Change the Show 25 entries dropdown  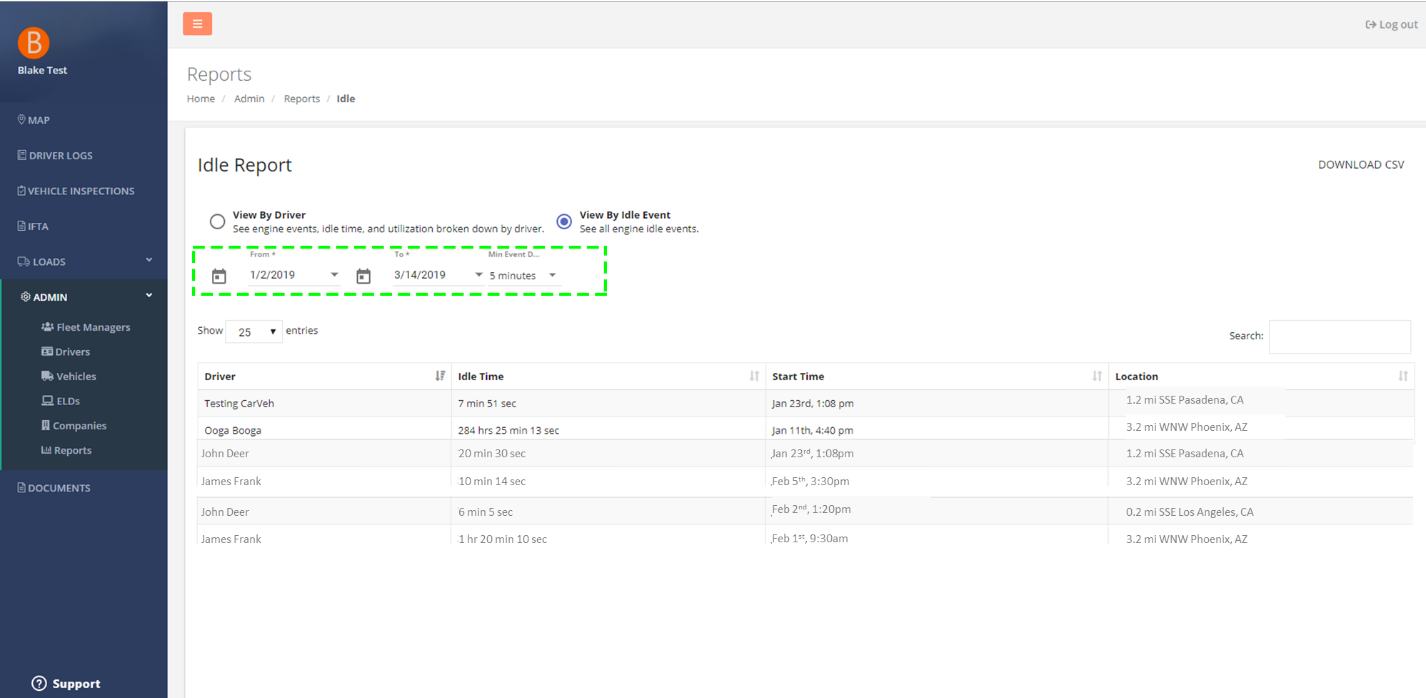pos(254,332)
